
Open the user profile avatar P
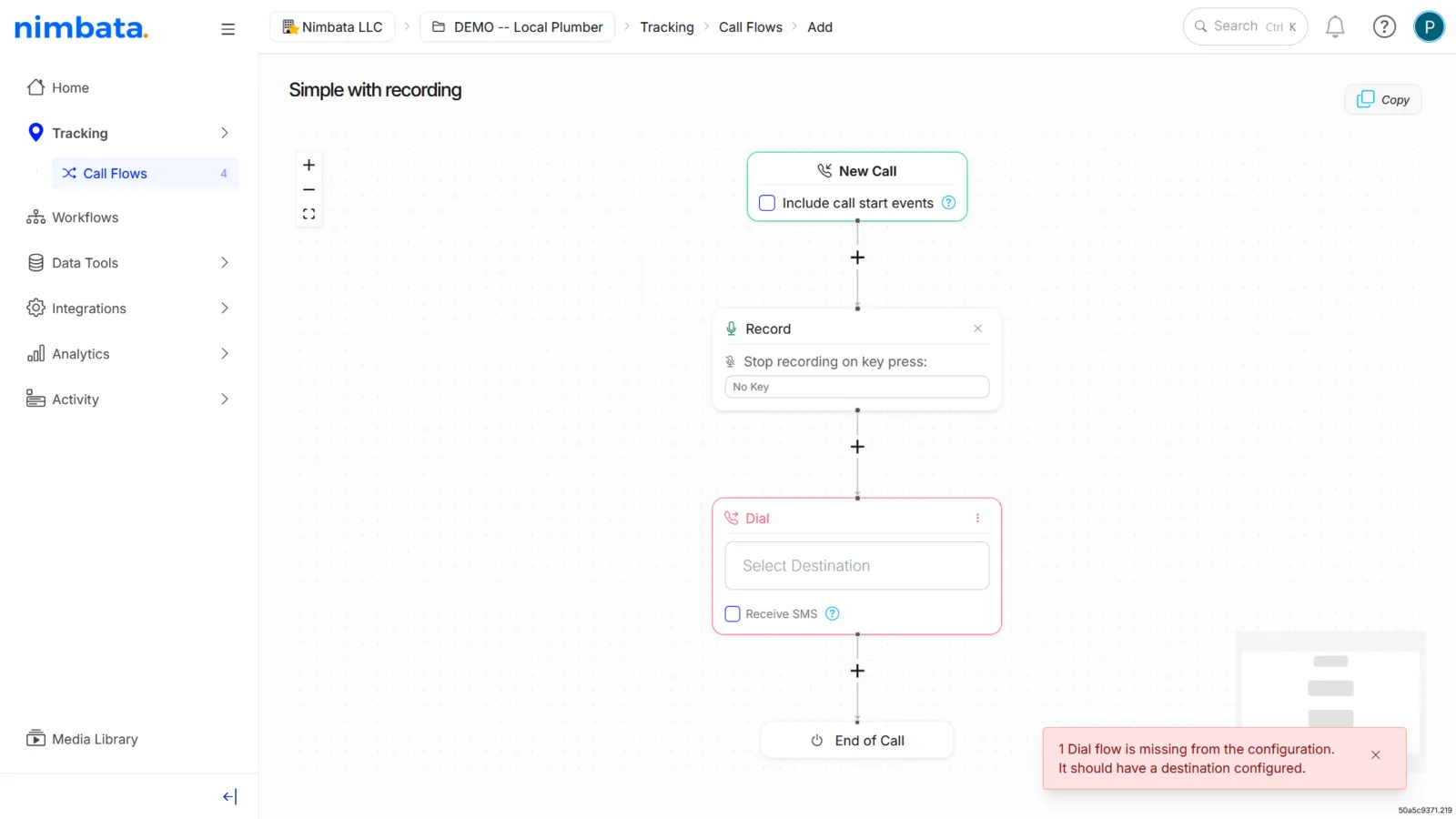1429,27
